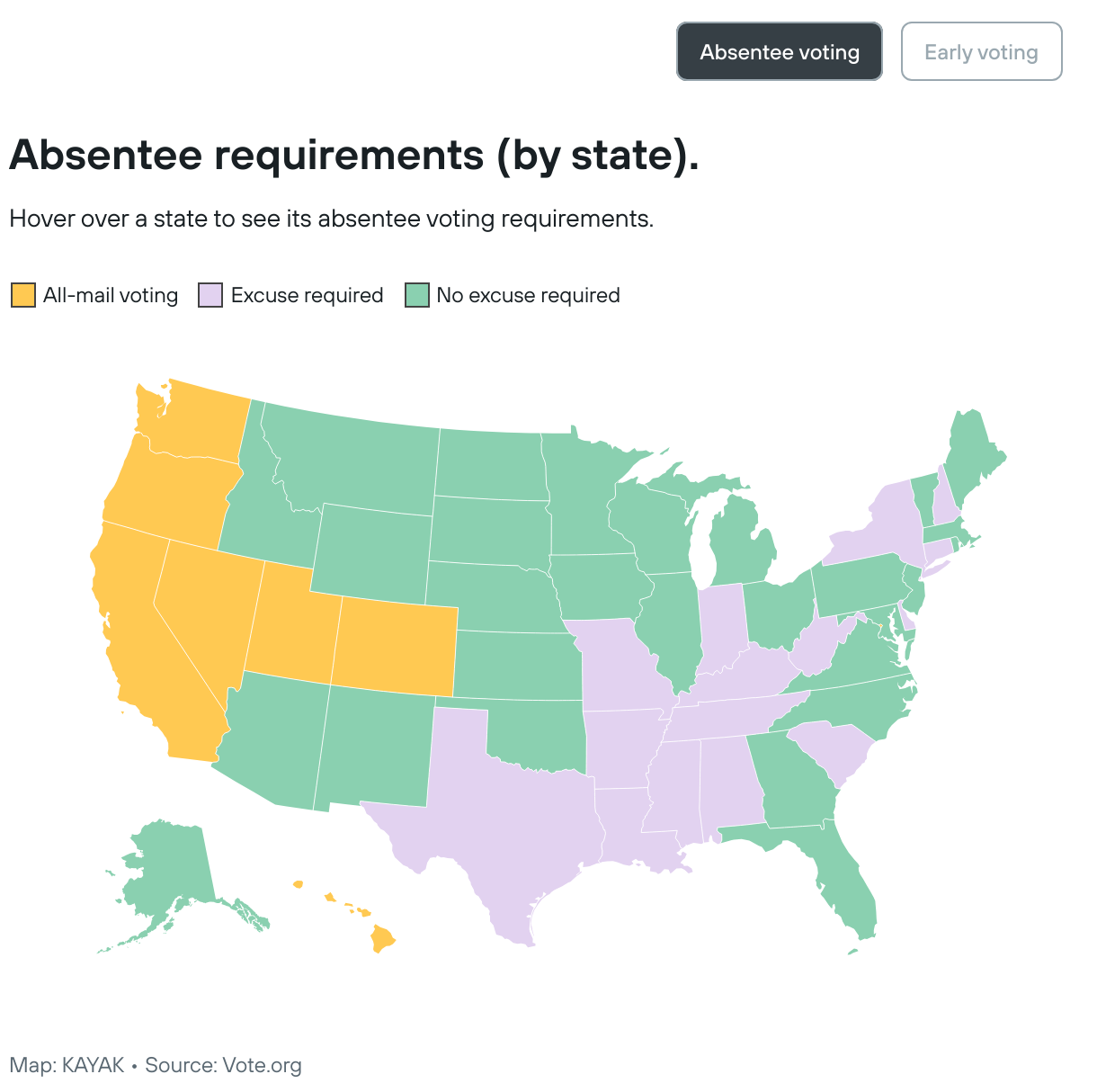Click Hawaii's big island
The image size is (1097, 1092).
(x=382, y=940)
